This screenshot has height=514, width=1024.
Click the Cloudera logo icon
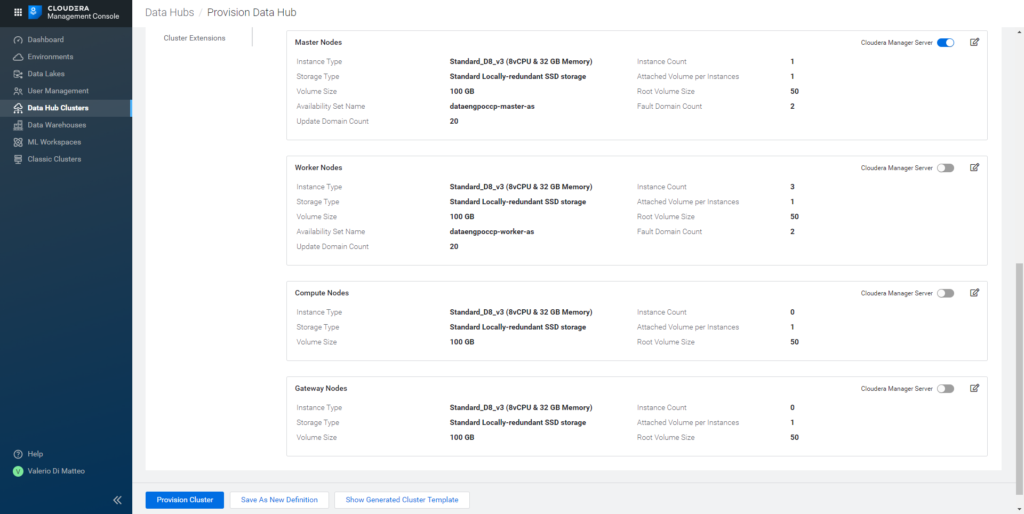35,12
